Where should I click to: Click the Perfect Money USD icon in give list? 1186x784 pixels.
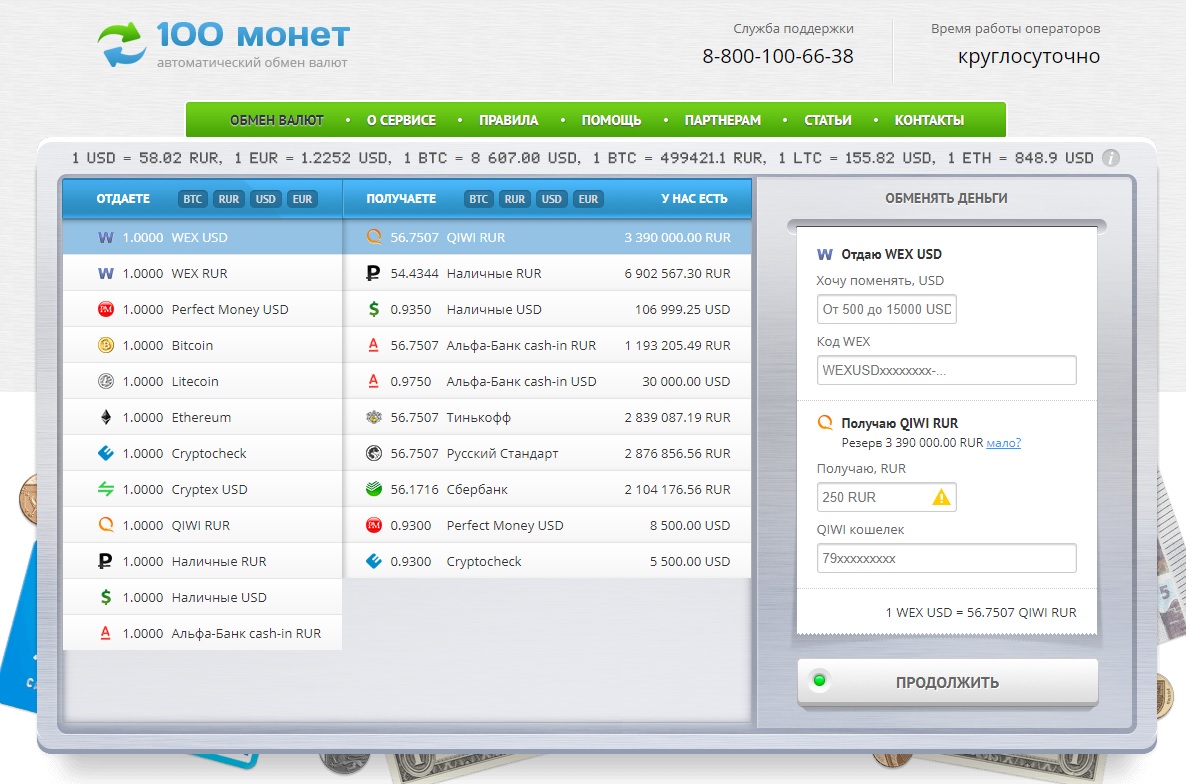pos(106,309)
